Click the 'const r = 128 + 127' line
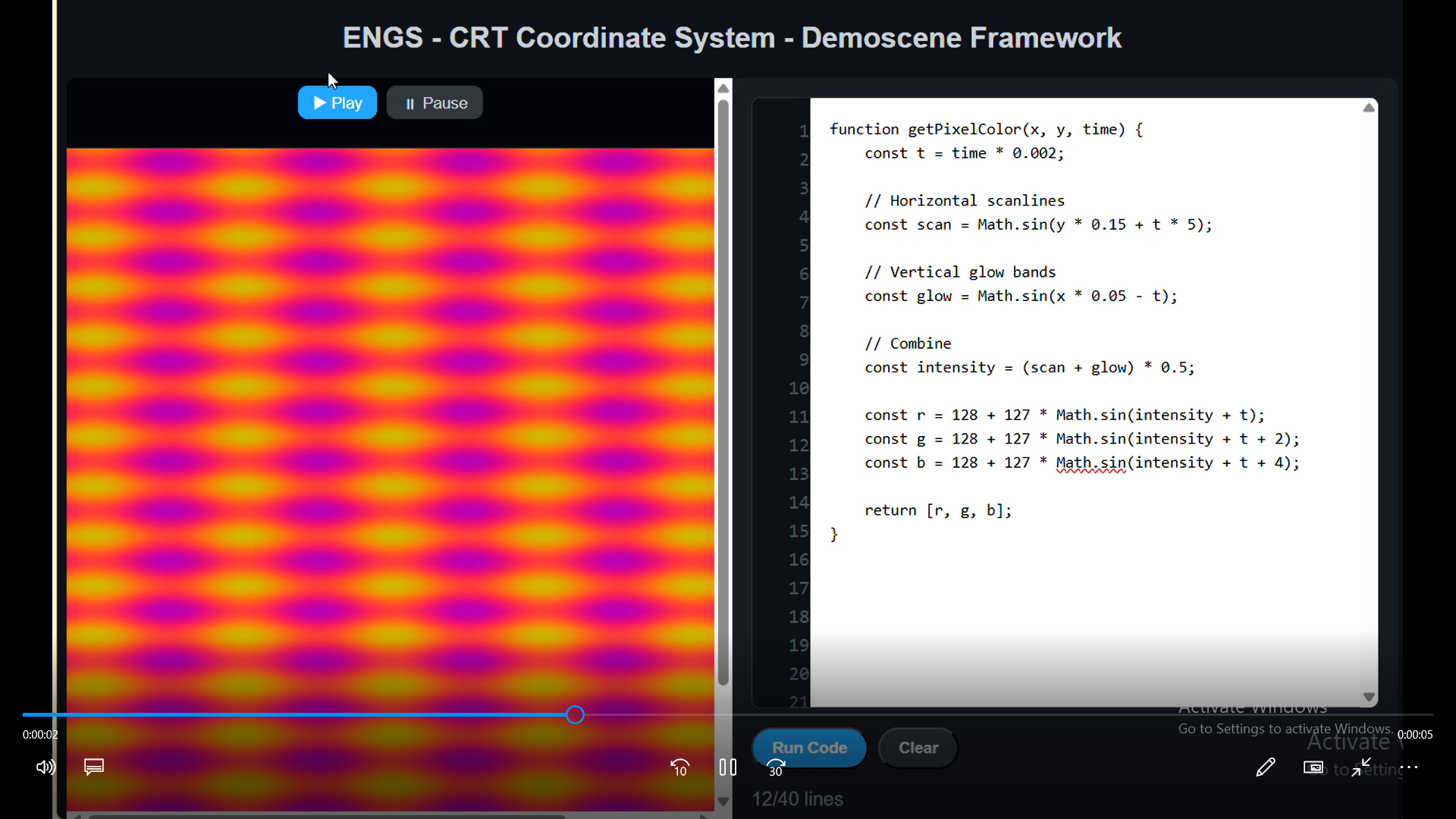 [x=1065, y=415]
